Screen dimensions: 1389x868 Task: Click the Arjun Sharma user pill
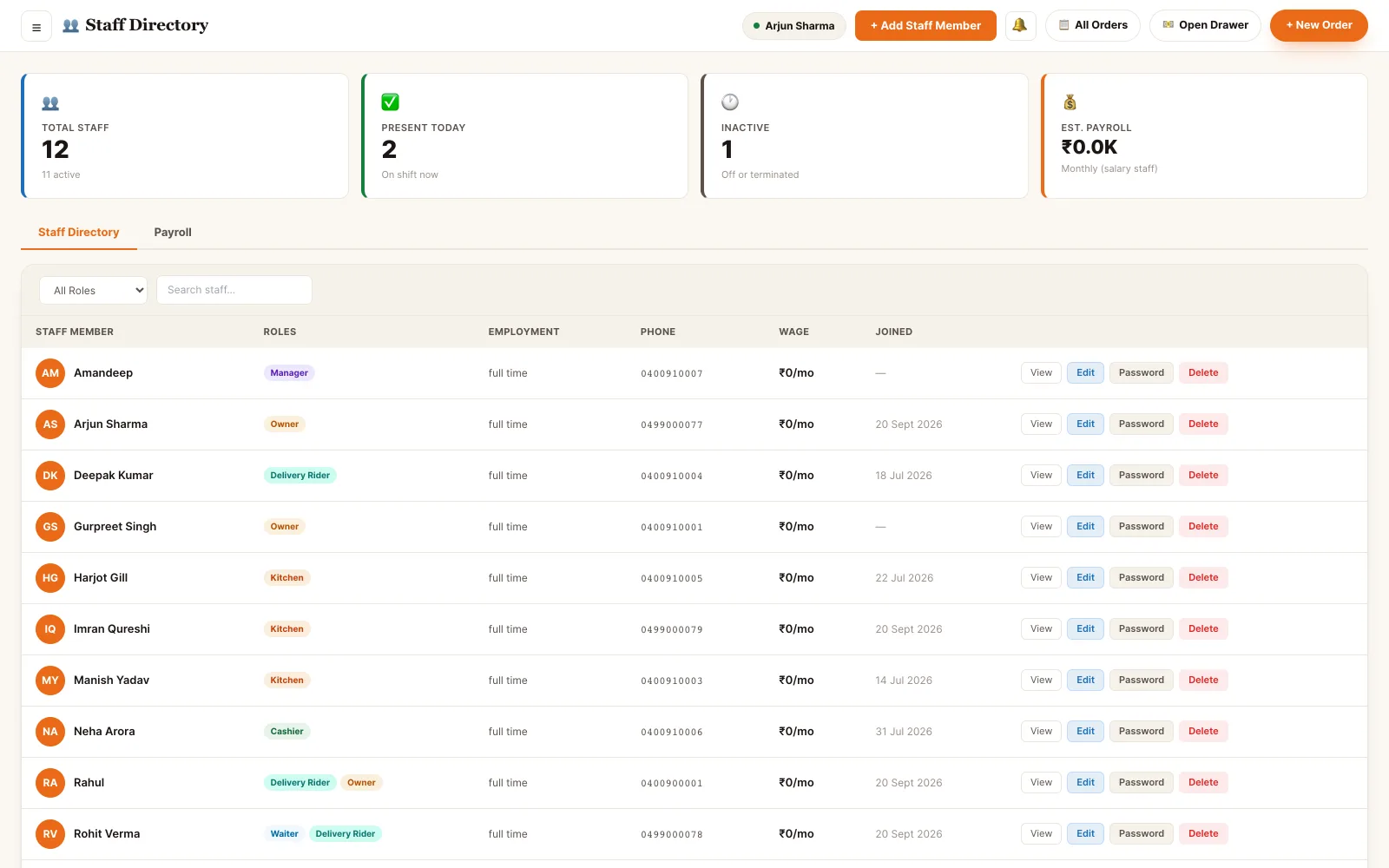click(794, 26)
